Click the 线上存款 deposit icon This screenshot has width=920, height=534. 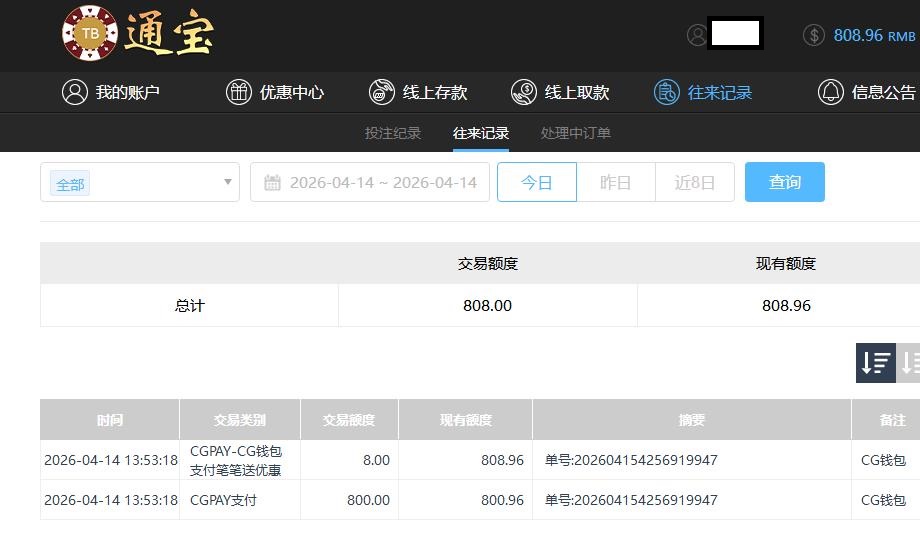point(381,92)
